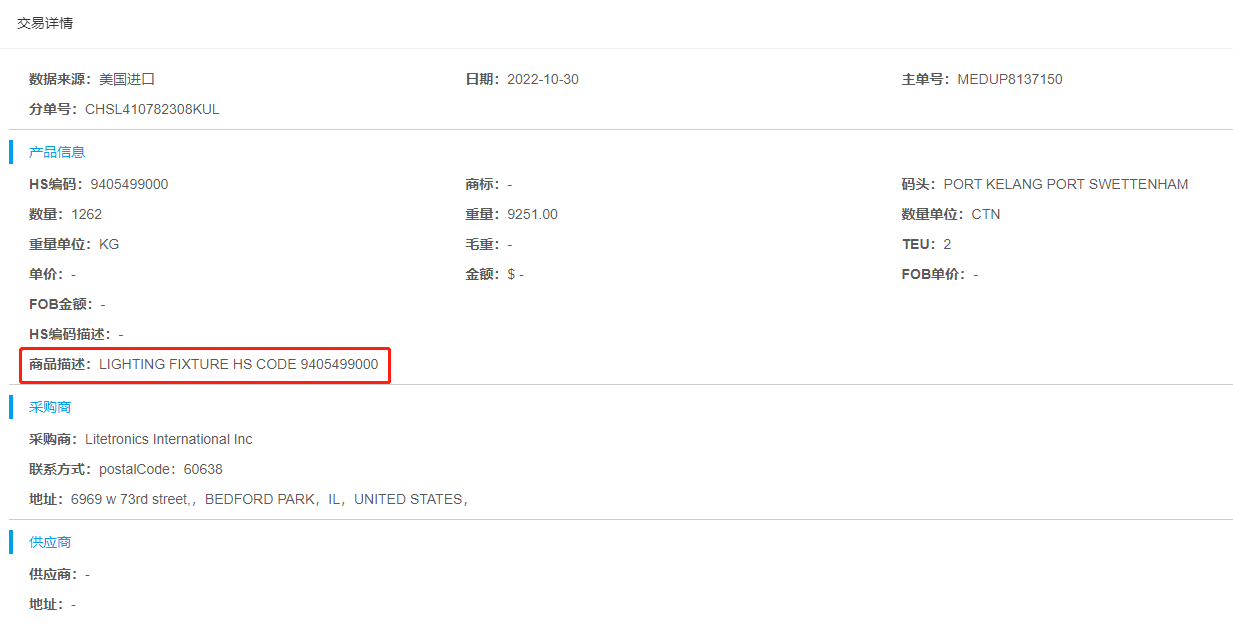
Task: Click the 供应商 section header
Action: click(x=50, y=542)
